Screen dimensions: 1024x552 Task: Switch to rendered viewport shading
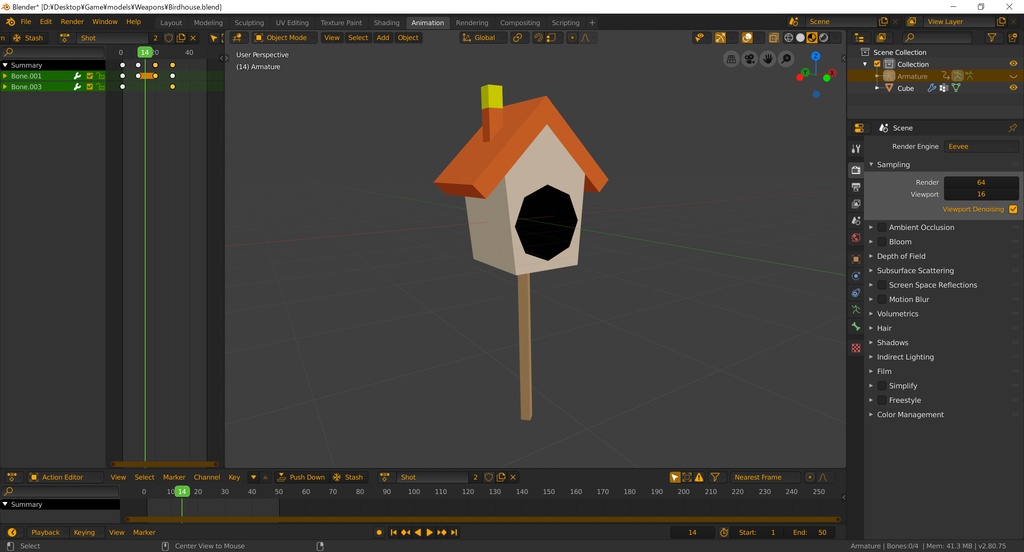click(824, 38)
